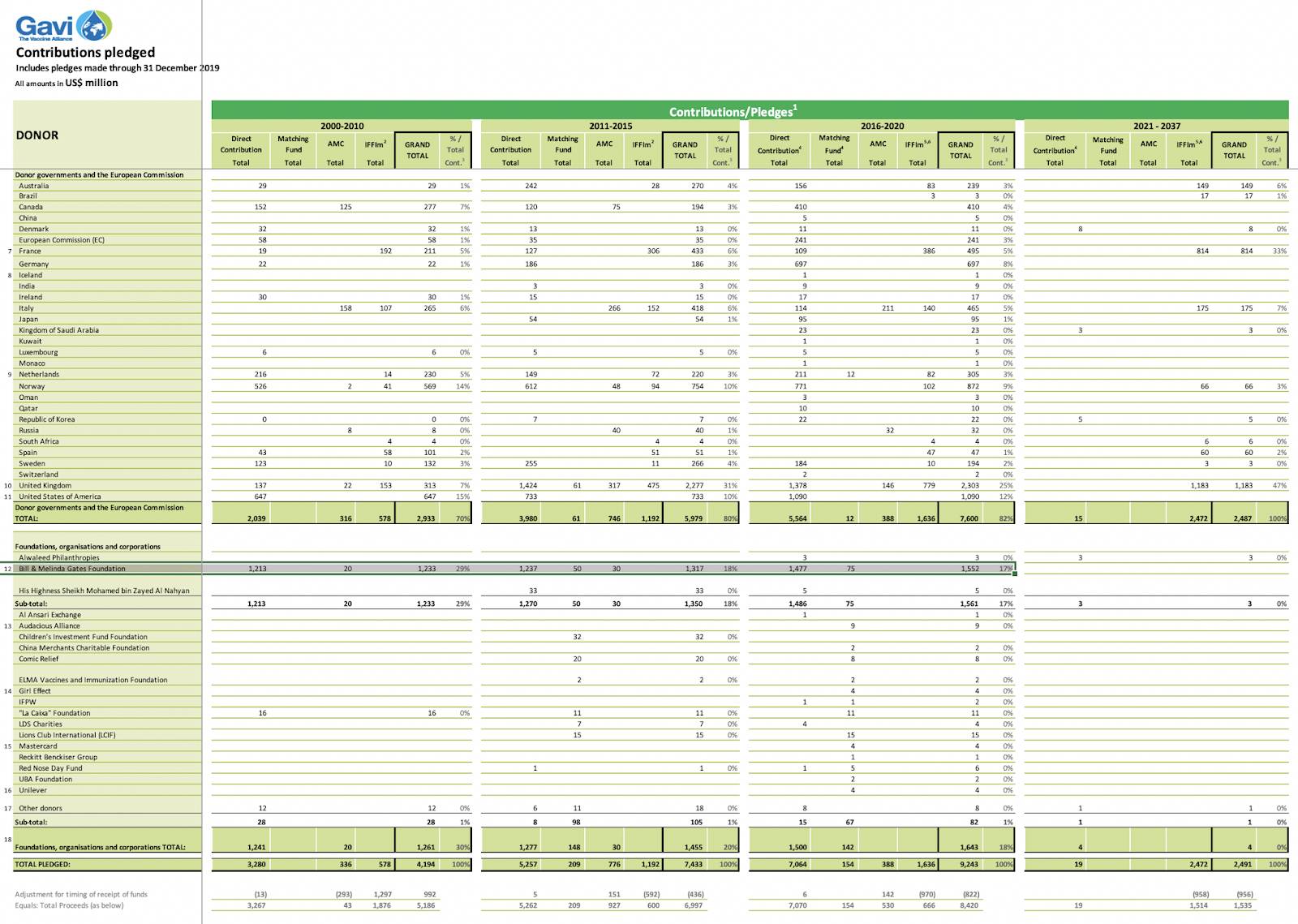Select the 1,552 Gates Foundation 2016-2020 total
This screenshot has height=924, width=1298.
pyautogui.click(x=970, y=569)
